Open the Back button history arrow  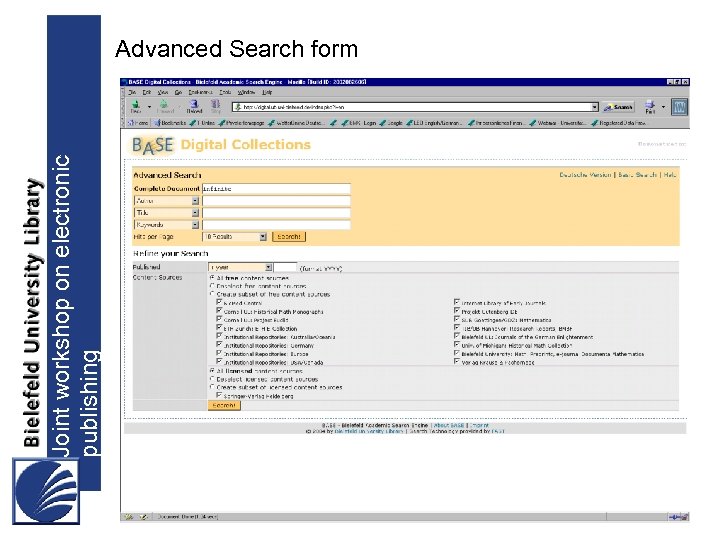pyautogui.click(x=149, y=107)
